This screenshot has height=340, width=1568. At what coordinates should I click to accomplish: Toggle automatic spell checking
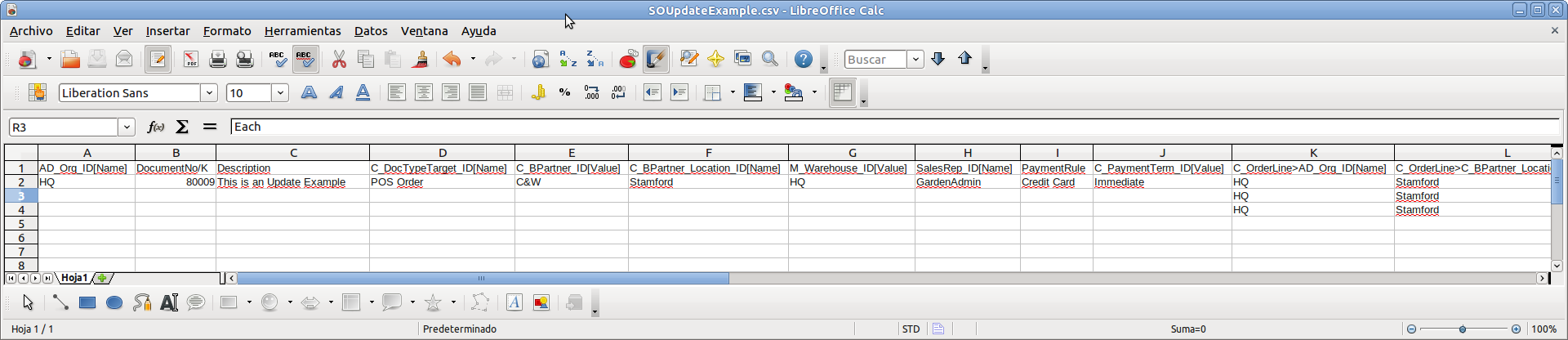(305, 59)
